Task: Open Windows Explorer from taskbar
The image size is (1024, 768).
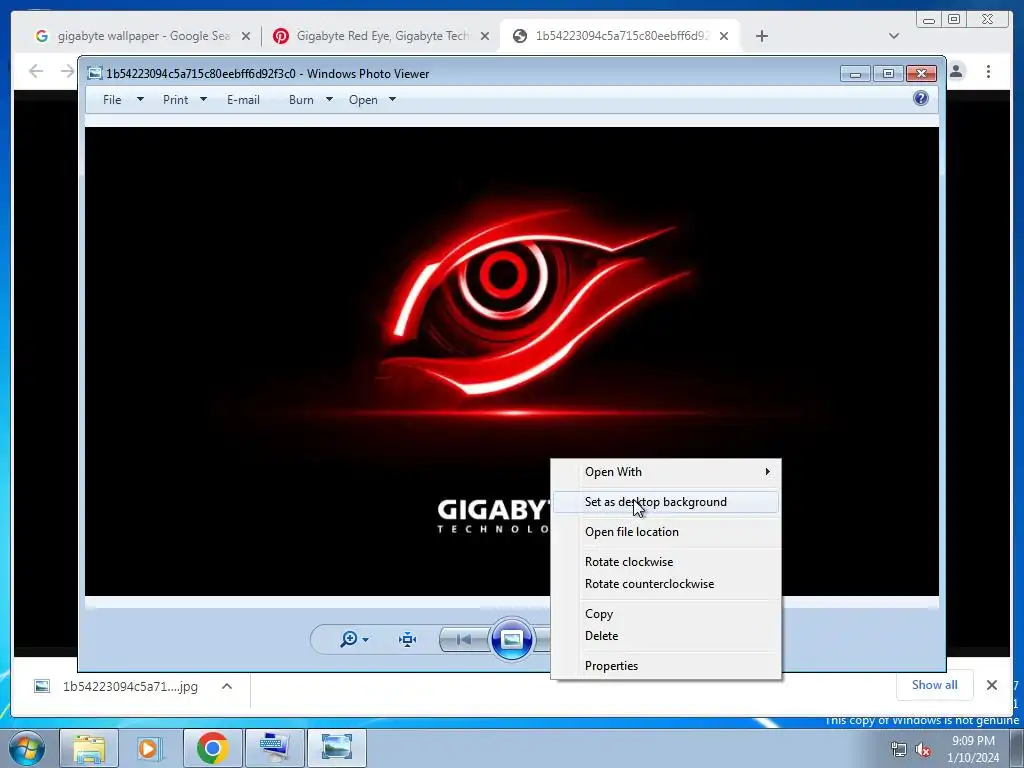Action: click(x=89, y=748)
